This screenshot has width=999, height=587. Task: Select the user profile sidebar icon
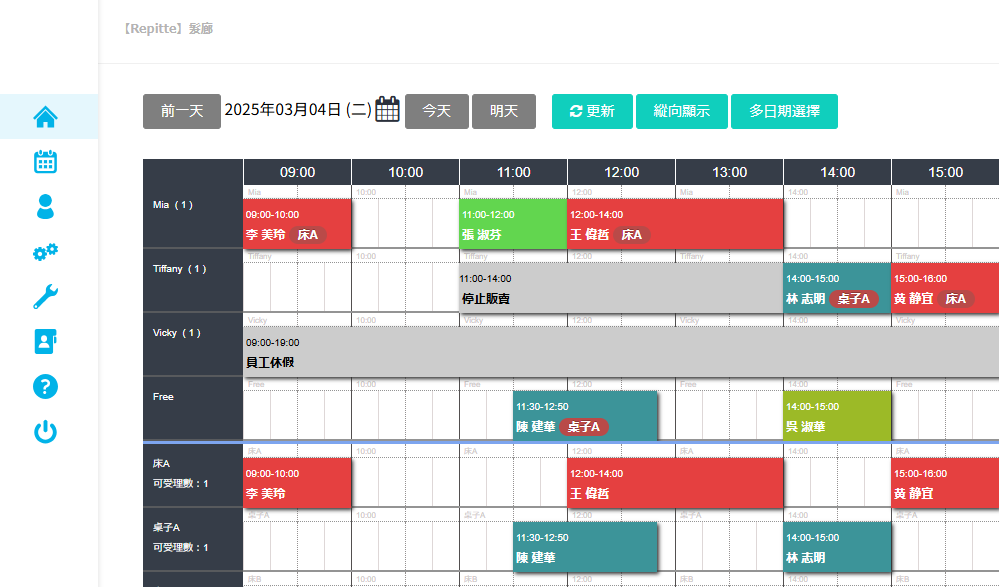tap(46, 207)
